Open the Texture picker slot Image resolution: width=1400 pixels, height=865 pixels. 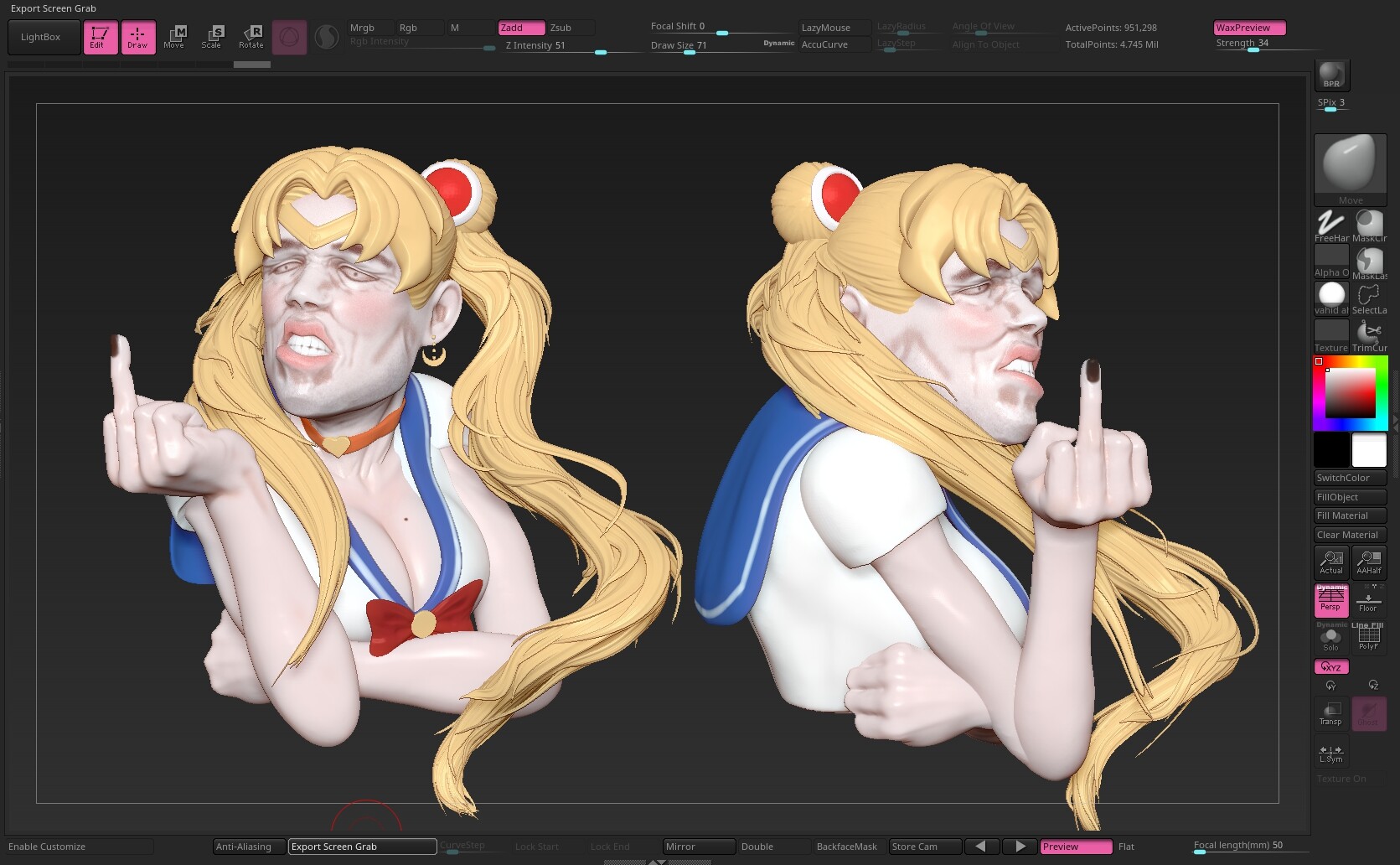pyautogui.click(x=1331, y=335)
